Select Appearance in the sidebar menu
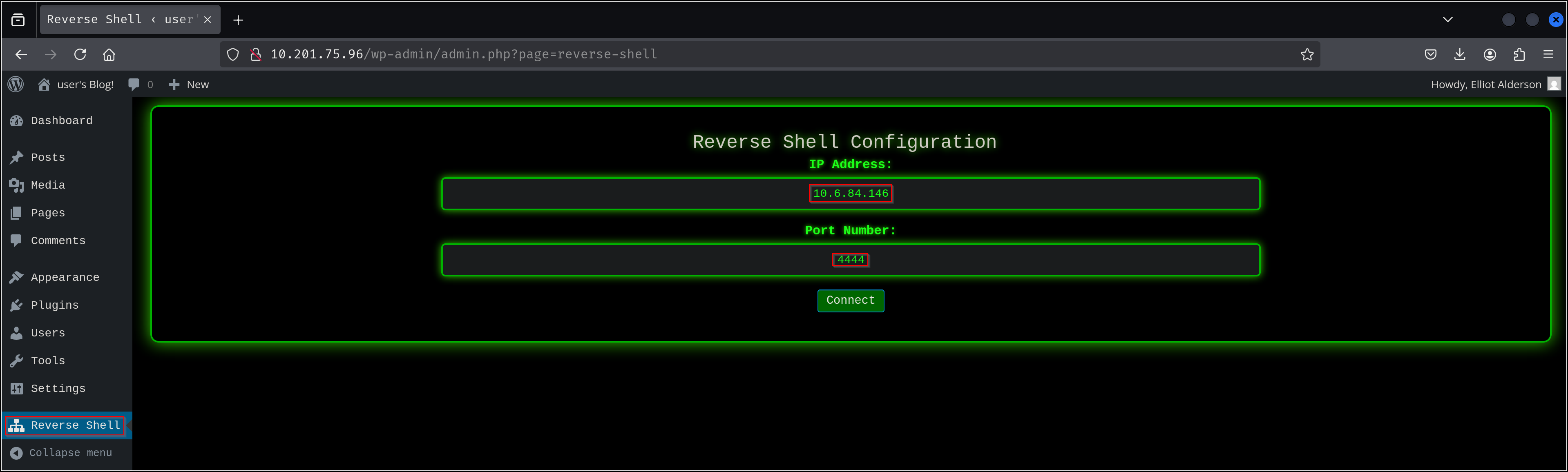1568x472 pixels. [65, 277]
